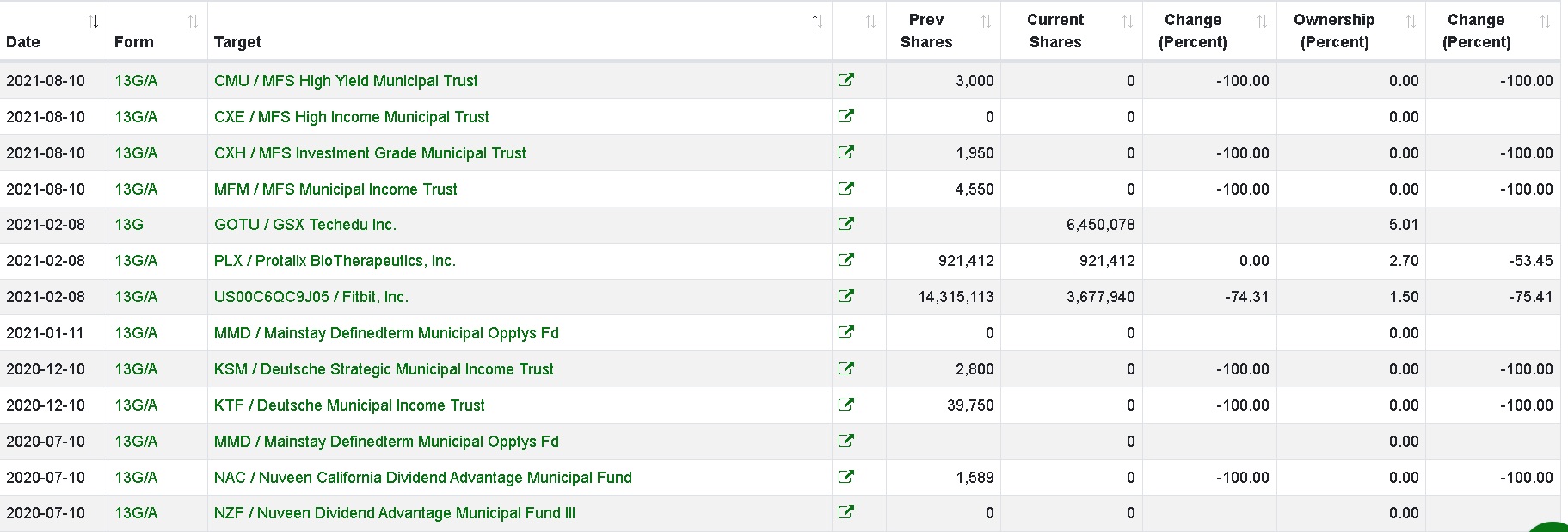Image resolution: width=1568 pixels, height=532 pixels.
Task: Sort table by Form column
Action: 193,22
